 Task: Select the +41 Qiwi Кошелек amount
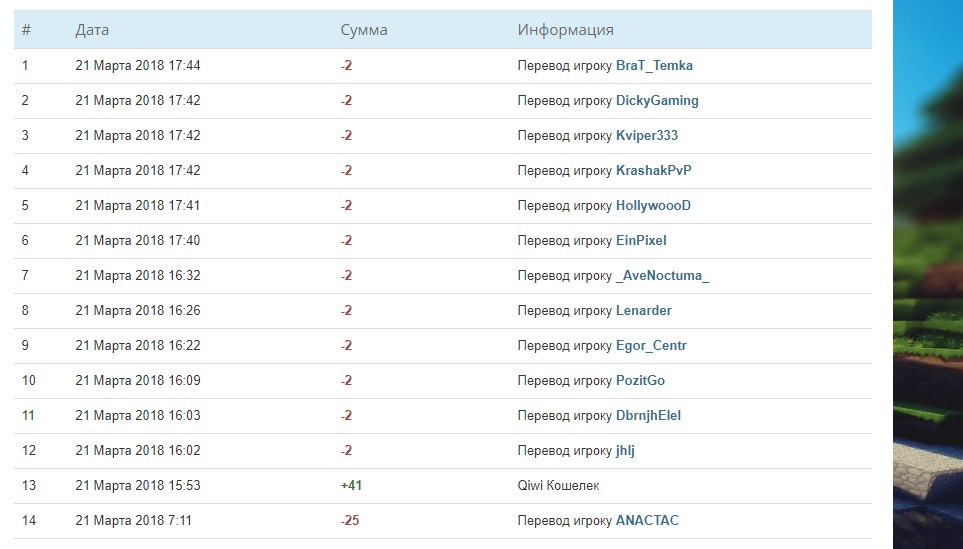(351, 486)
